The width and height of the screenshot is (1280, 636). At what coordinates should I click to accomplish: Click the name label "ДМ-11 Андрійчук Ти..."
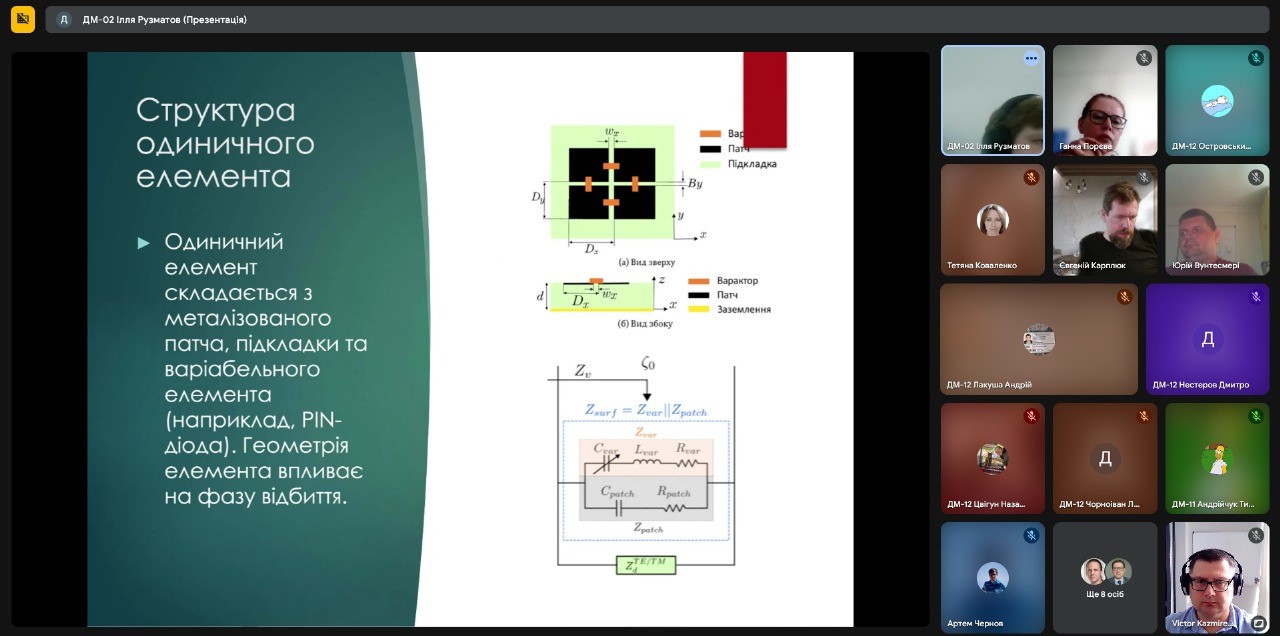click(1213, 504)
